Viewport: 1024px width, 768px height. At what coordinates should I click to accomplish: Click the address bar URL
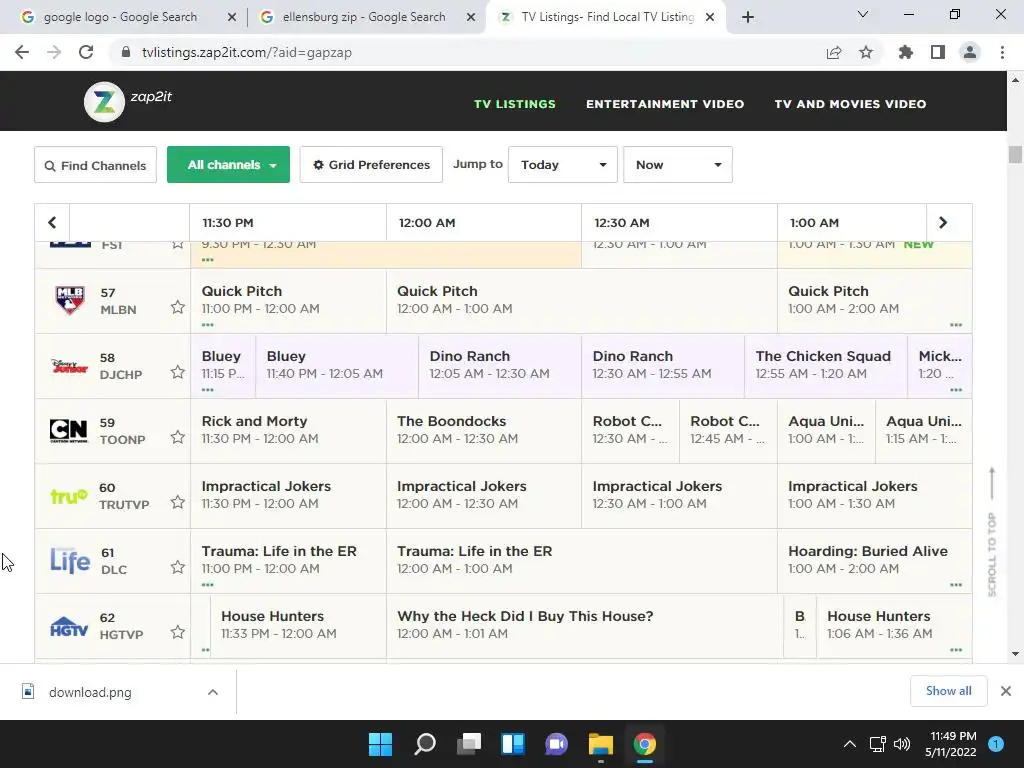click(247, 52)
